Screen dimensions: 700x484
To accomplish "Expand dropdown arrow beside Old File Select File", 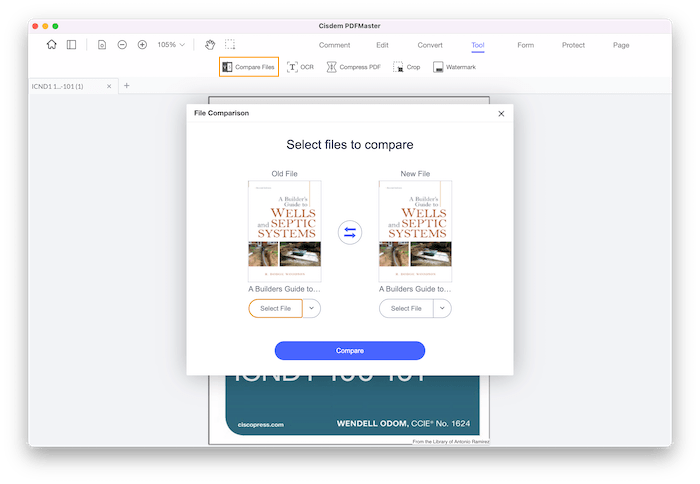I will (x=312, y=309).
